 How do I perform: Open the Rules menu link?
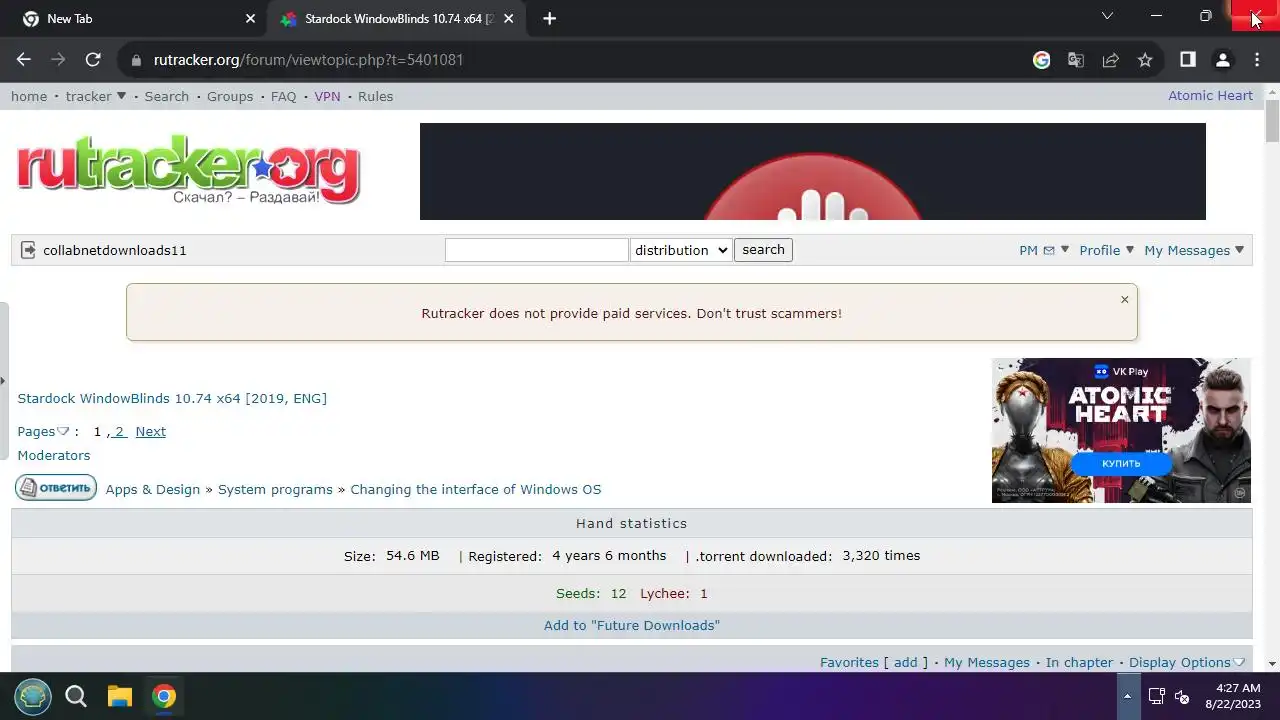(x=375, y=96)
